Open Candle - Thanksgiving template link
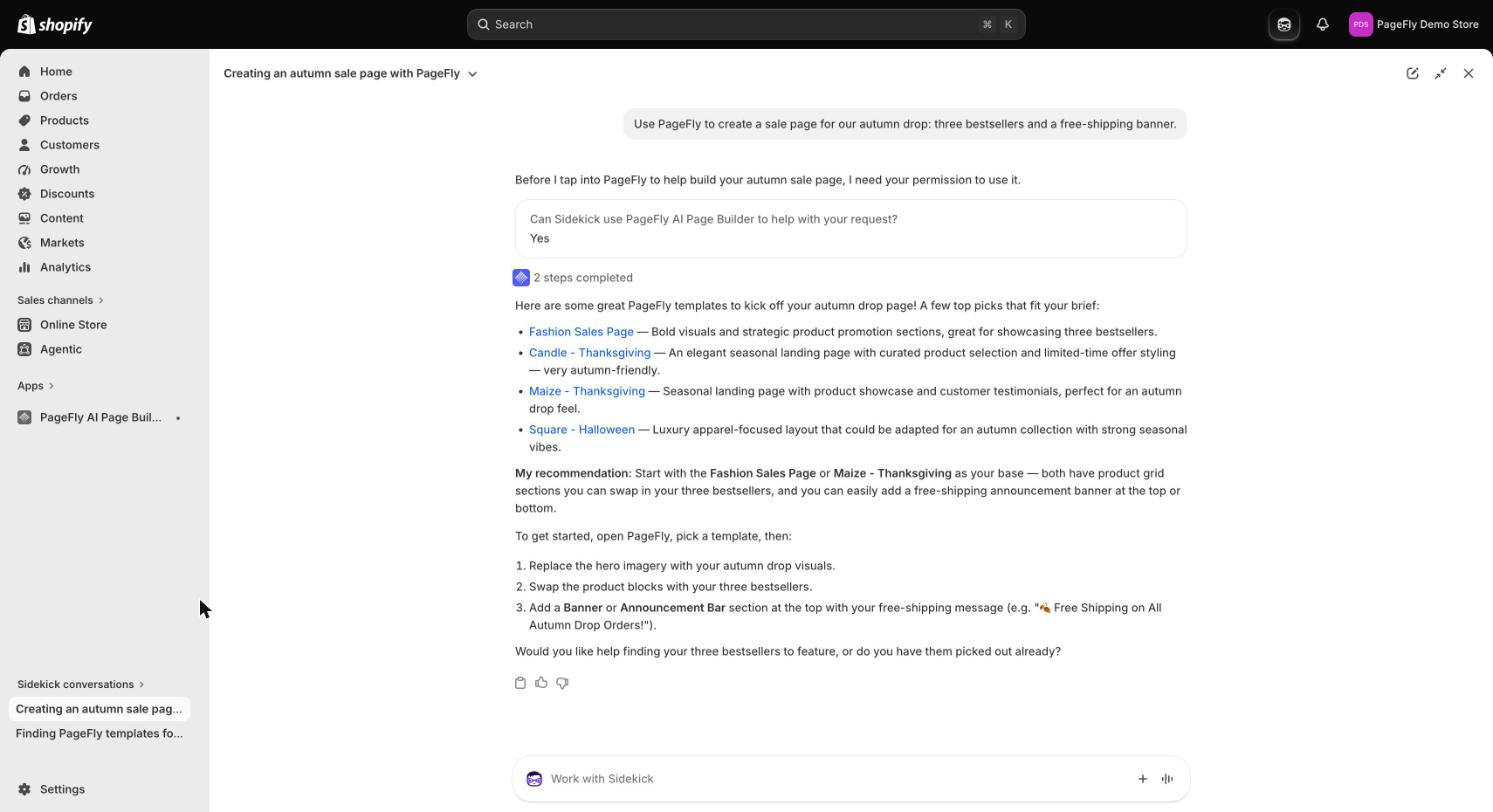This screenshot has width=1493, height=812. (590, 353)
